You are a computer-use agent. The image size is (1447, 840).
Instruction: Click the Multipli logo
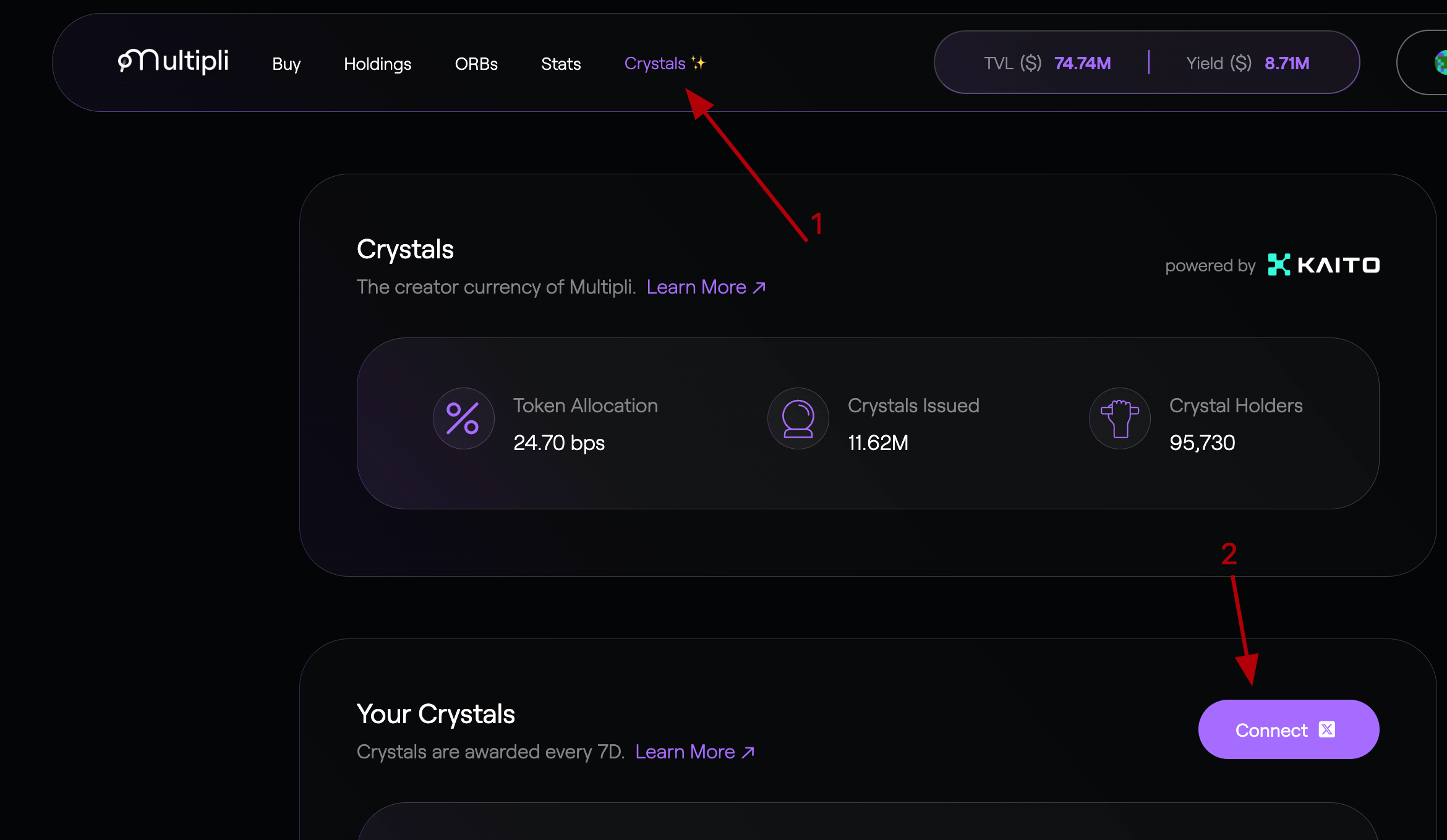(x=173, y=62)
